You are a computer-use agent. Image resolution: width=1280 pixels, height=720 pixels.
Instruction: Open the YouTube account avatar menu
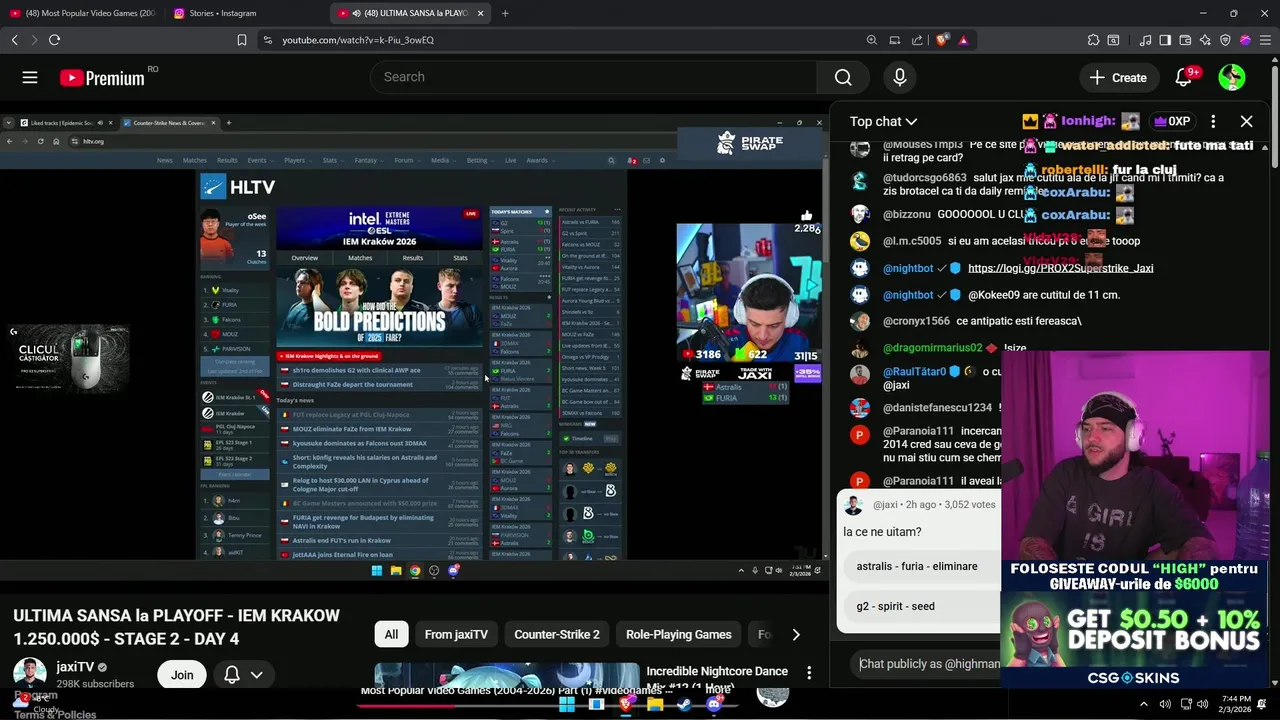click(x=1232, y=77)
